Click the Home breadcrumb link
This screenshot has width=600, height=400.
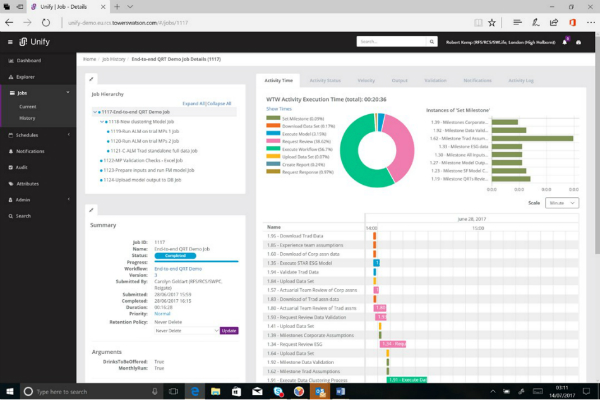pos(90,59)
